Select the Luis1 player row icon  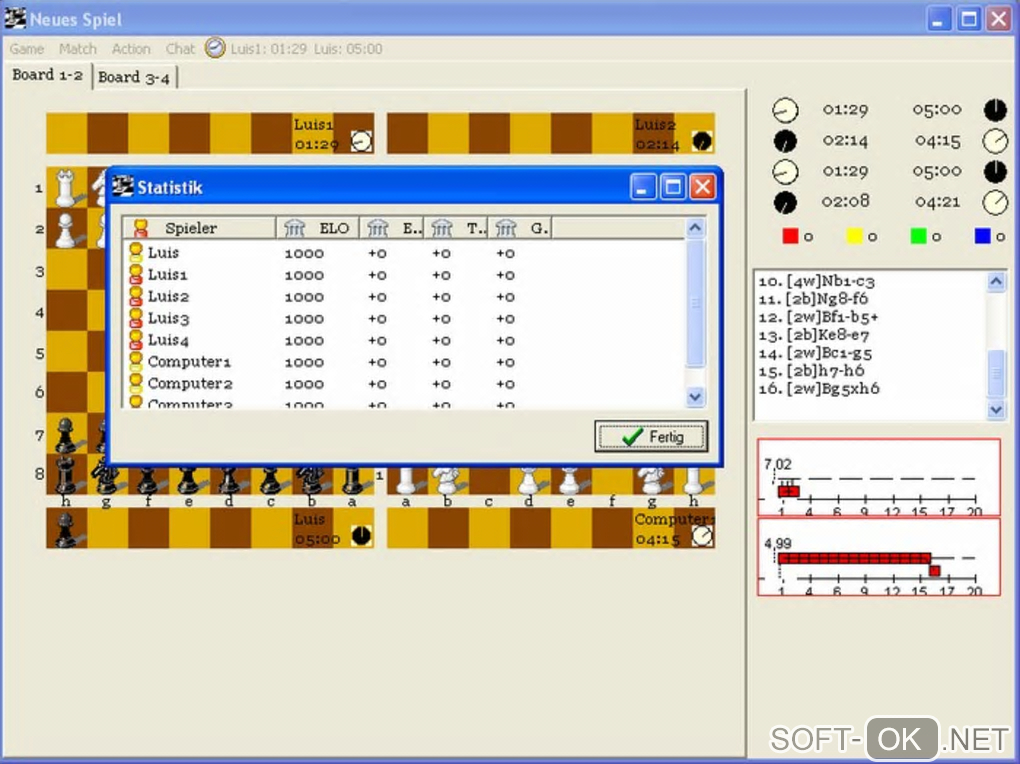pos(135,274)
